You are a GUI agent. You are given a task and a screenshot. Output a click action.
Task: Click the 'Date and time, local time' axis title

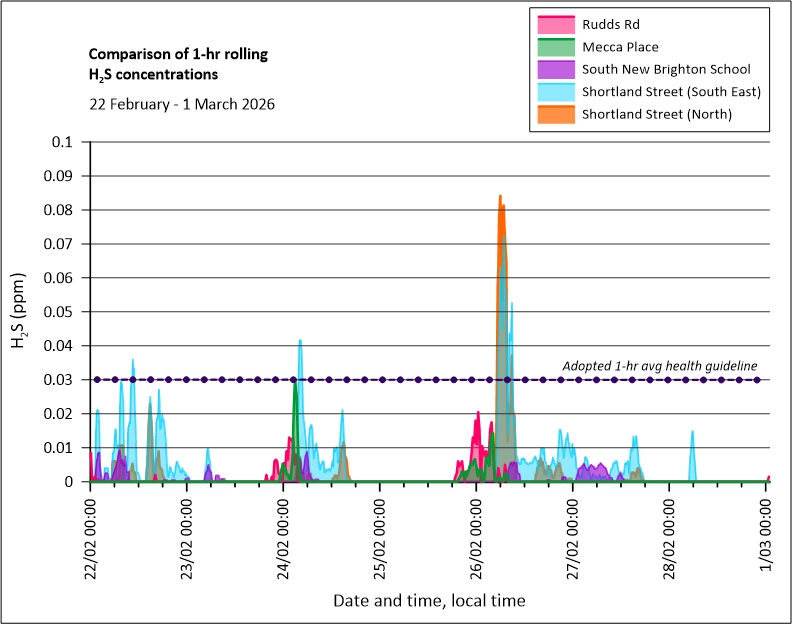[x=429, y=600]
